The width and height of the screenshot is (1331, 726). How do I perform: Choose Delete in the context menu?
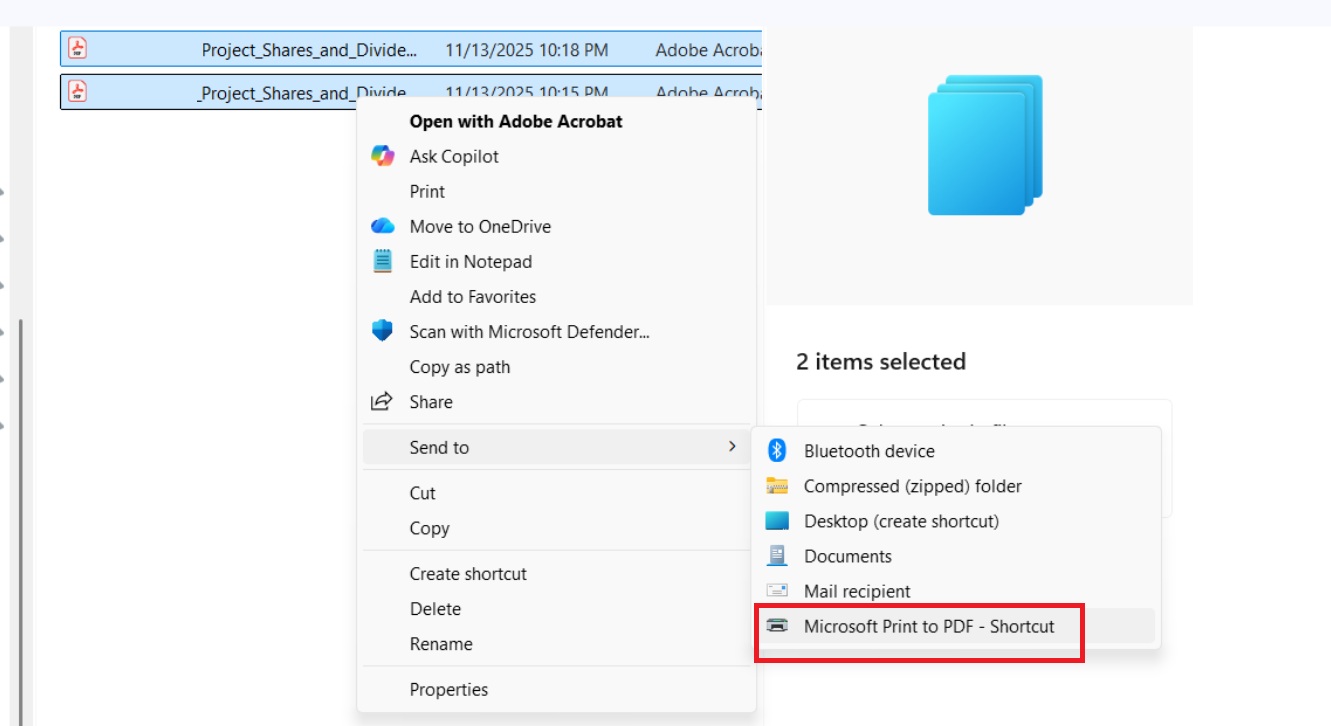pyautogui.click(x=435, y=609)
